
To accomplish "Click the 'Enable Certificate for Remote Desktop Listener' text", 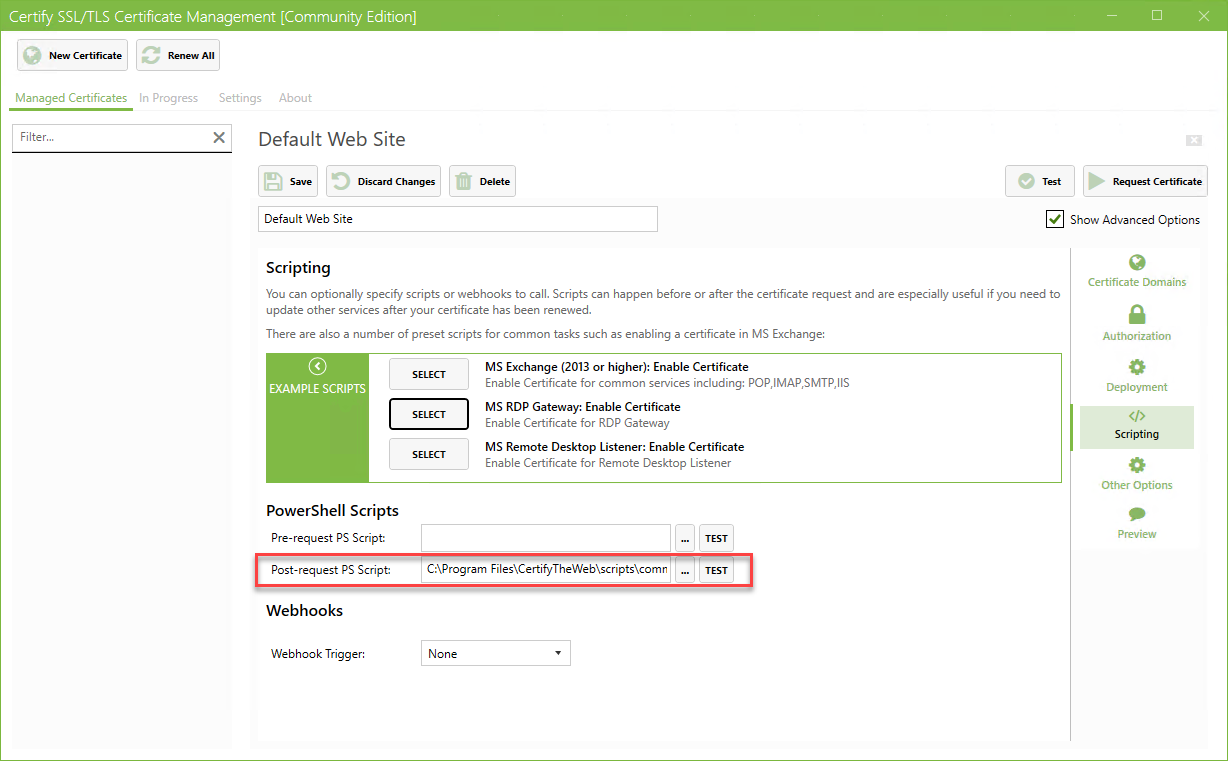I will click(608, 463).
